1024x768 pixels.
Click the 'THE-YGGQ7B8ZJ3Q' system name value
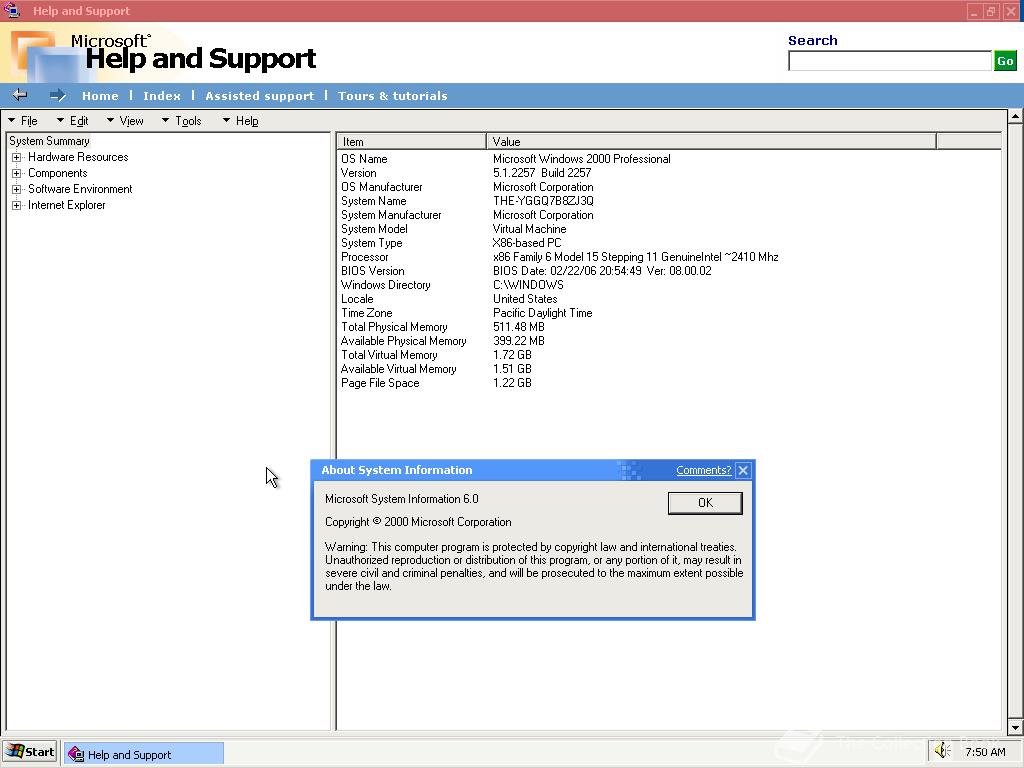543,201
